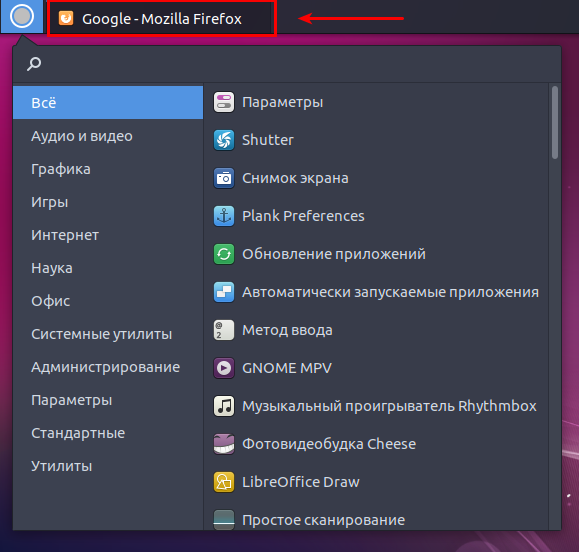Click the Cheese grinning face icon
Image resolution: width=579 pixels, height=552 pixels.
224,444
